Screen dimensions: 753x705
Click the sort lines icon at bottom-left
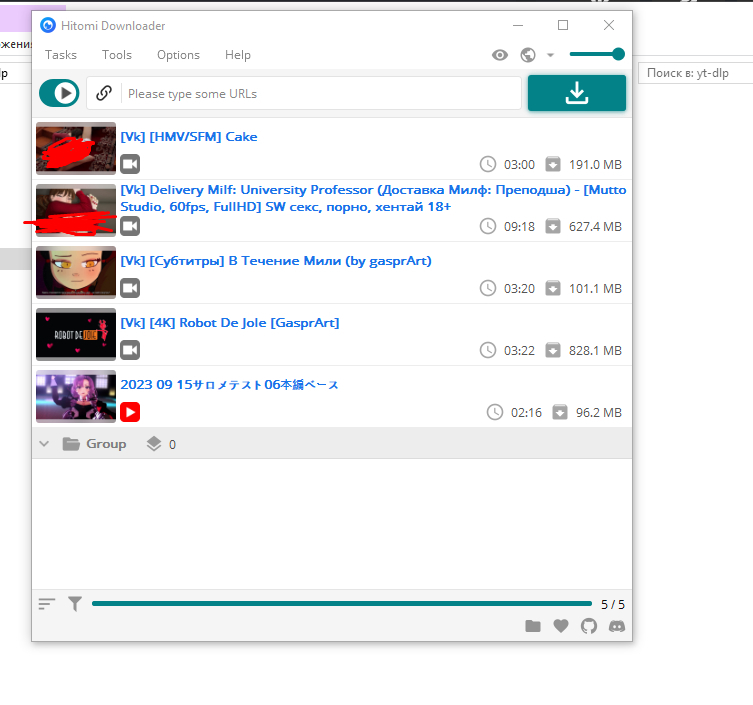pyautogui.click(x=46, y=604)
